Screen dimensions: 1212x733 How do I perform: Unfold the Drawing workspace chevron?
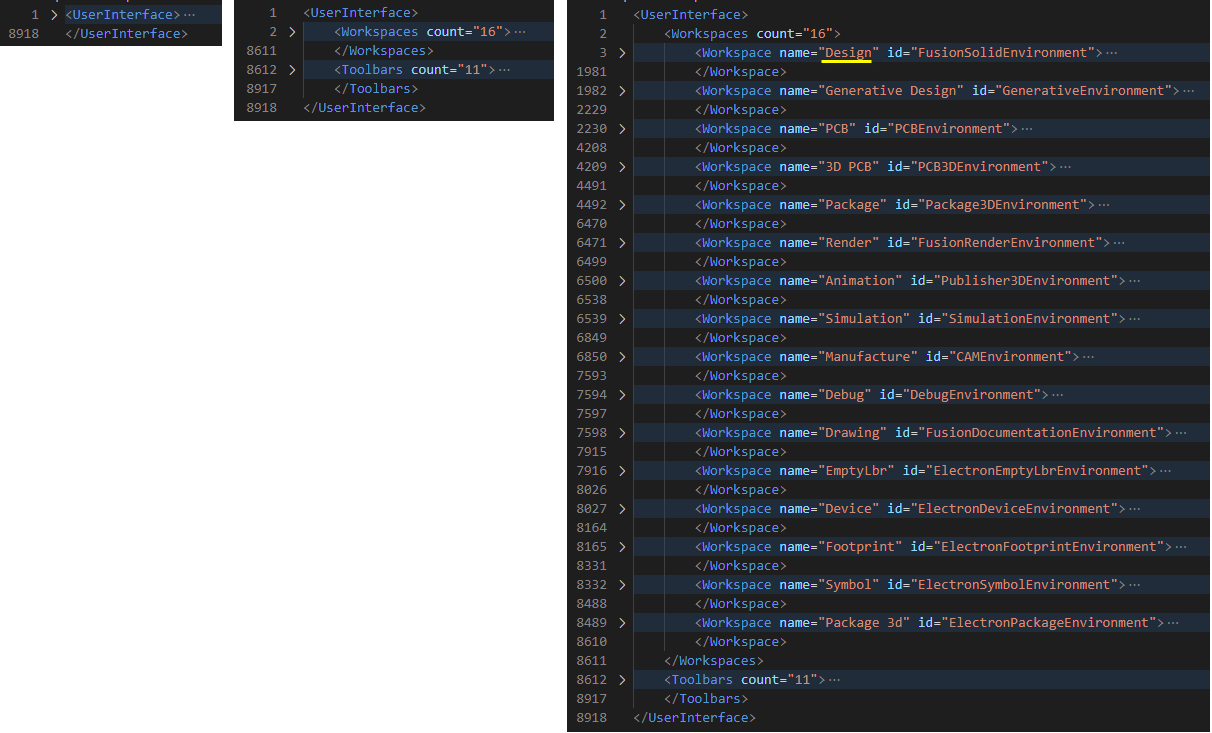pos(621,433)
